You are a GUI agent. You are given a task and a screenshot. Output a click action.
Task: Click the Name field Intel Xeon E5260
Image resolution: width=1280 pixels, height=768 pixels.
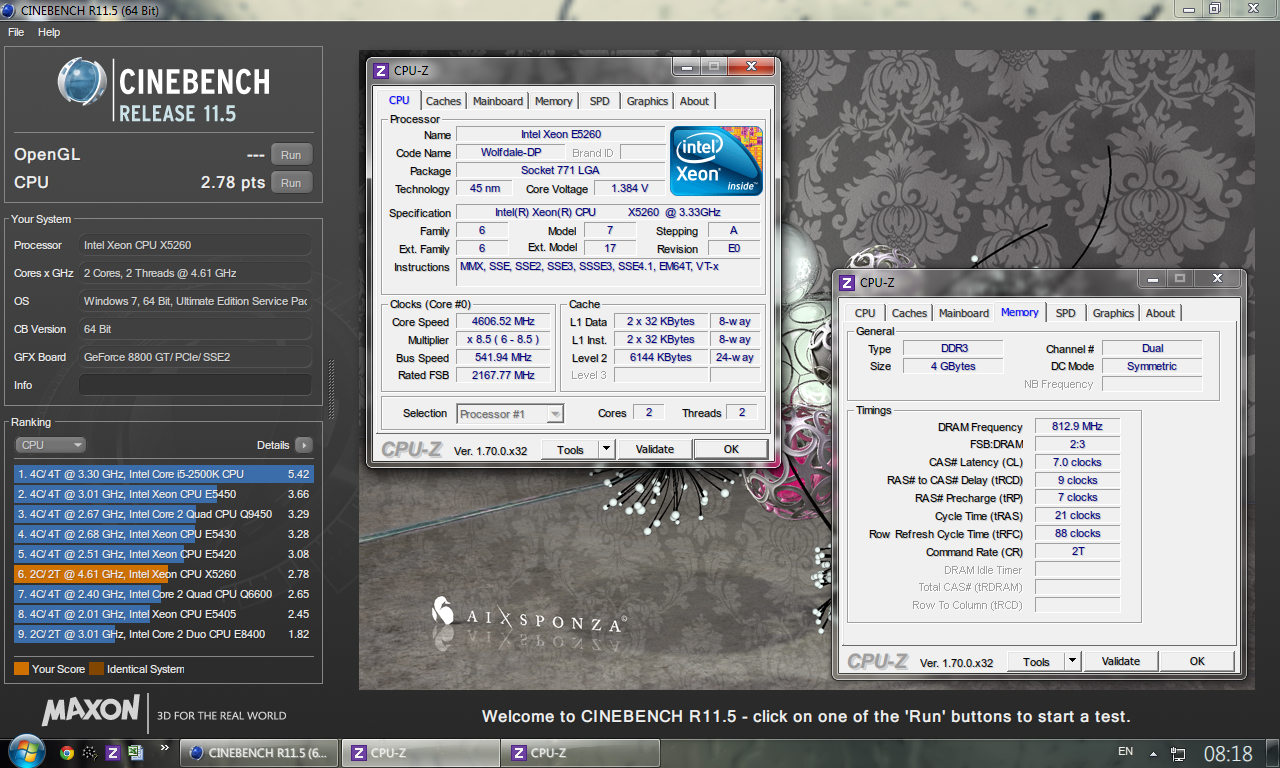pyautogui.click(x=560, y=134)
